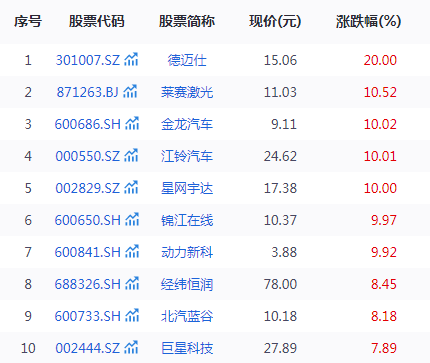430x363 pixels.
Task: Open stock name link 锦江在线
Action: (187, 220)
